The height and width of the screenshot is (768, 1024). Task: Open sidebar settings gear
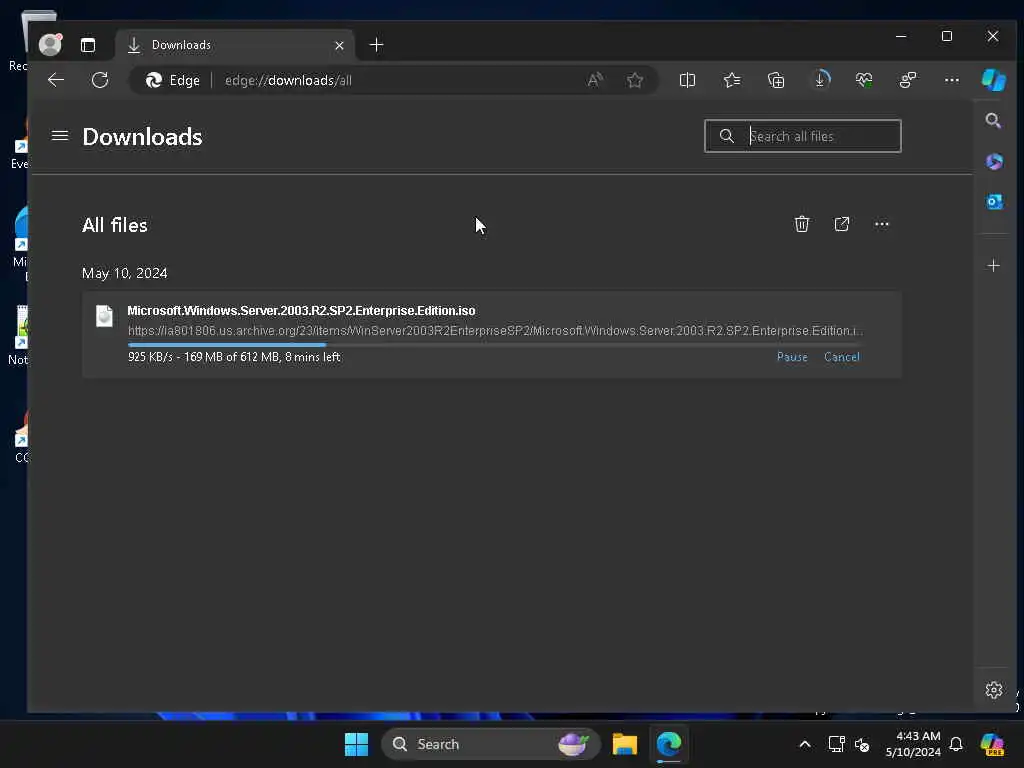click(x=993, y=690)
